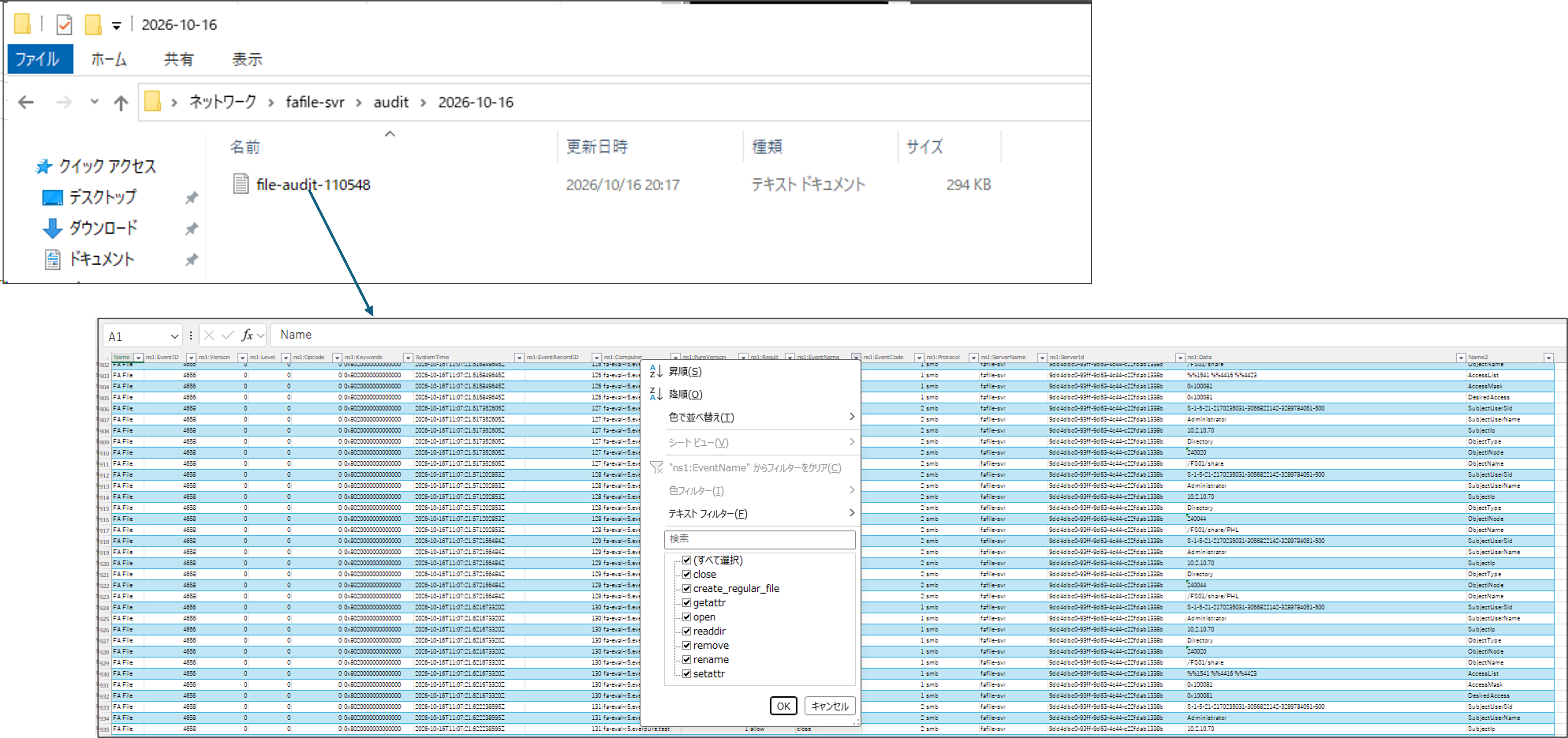Switch to the ホーム ribbon tab
The height and width of the screenshot is (738, 1568).
click(x=109, y=59)
